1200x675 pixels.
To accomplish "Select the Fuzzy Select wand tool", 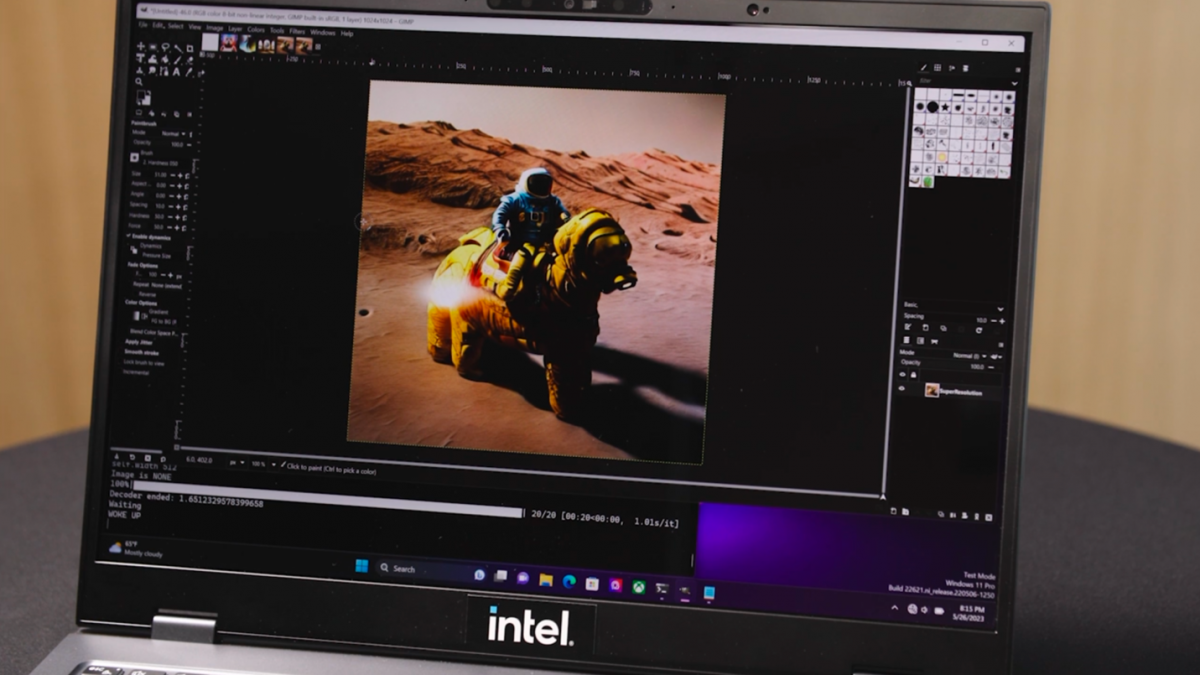I will [x=178, y=48].
